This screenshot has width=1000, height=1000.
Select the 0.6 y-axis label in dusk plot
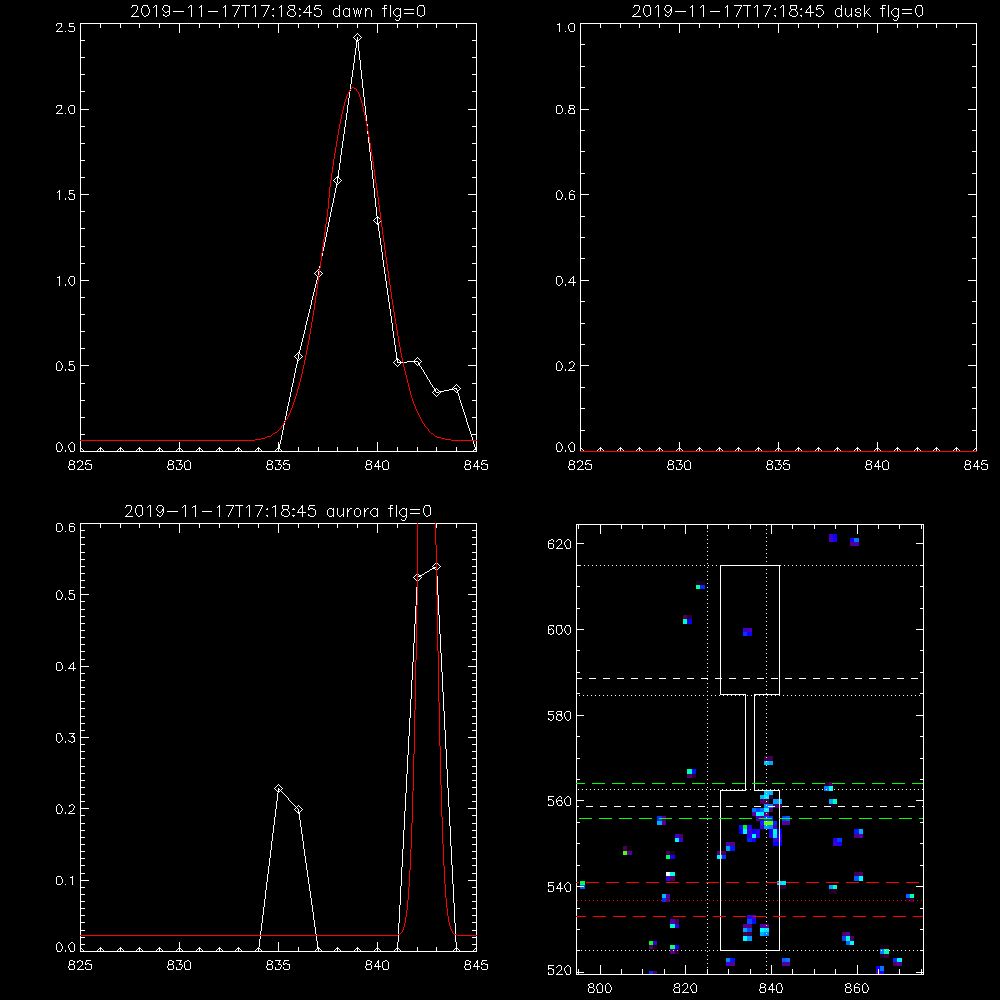tap(566, 195)
